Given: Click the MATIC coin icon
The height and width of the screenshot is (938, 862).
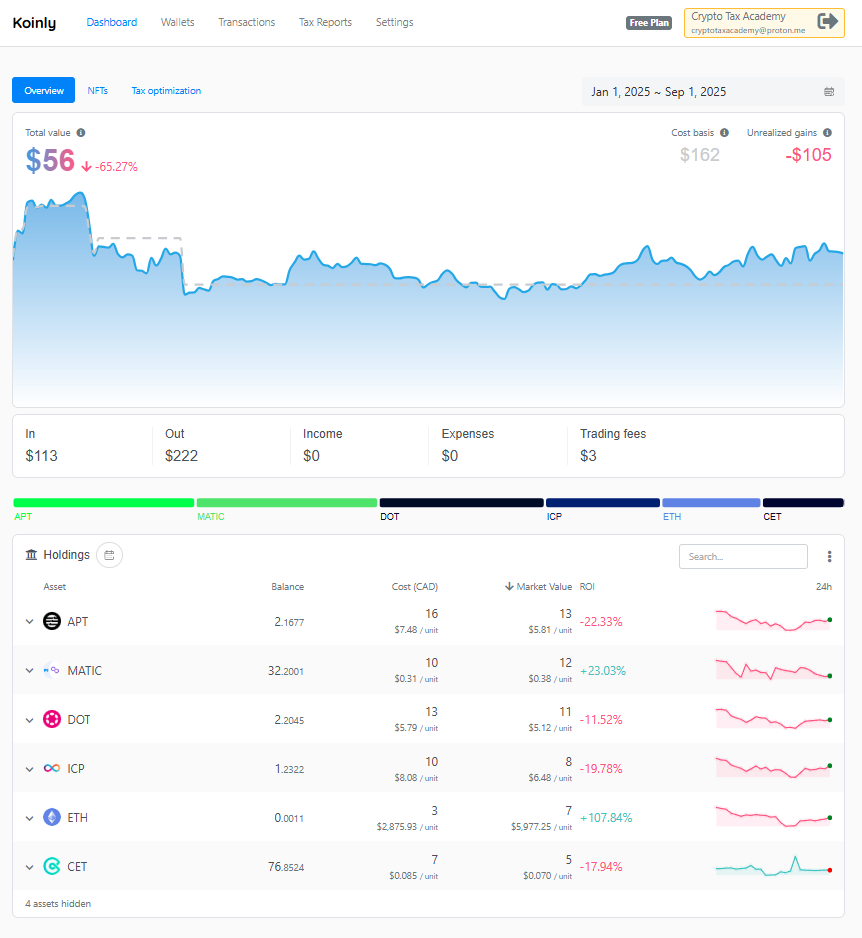Looking at the screenshot, I should (52, 671).
